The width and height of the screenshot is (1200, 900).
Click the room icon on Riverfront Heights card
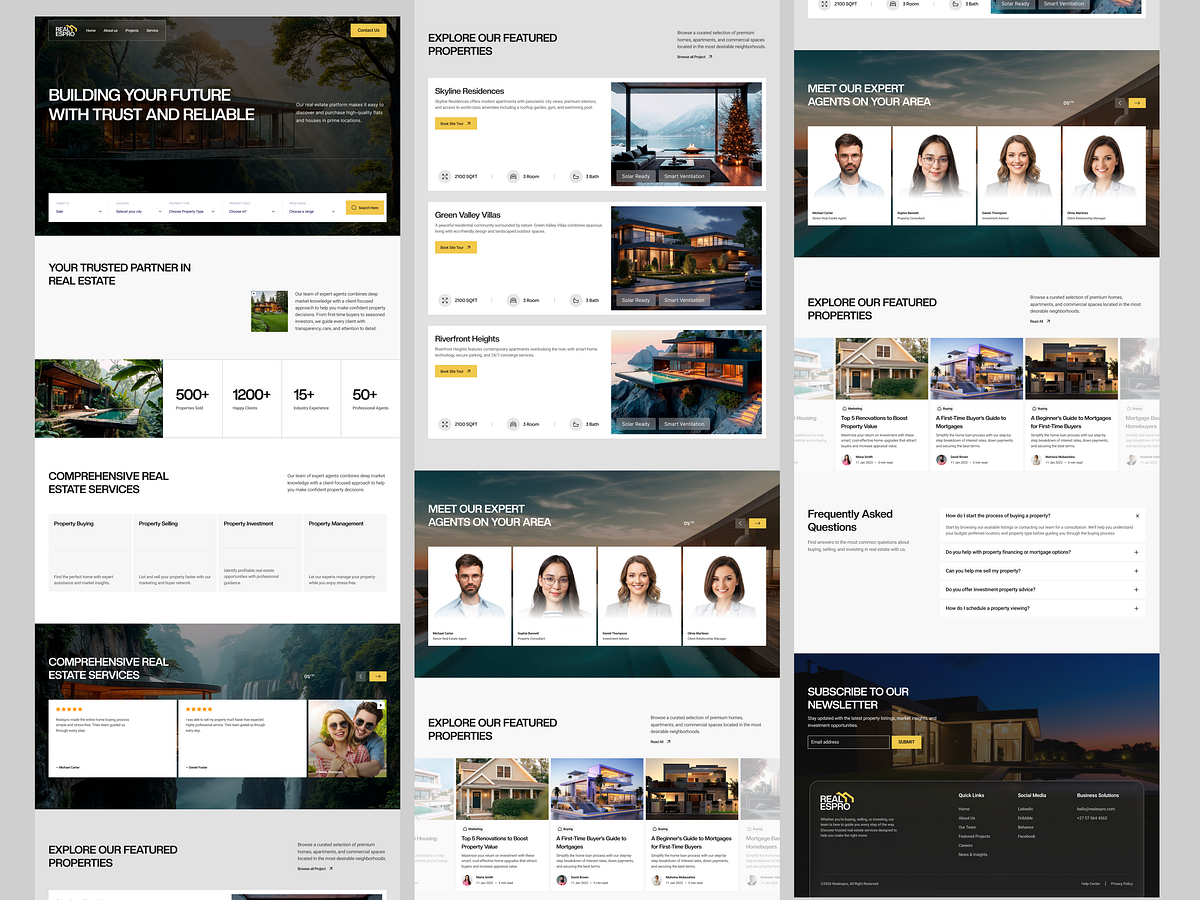point(513,424)
